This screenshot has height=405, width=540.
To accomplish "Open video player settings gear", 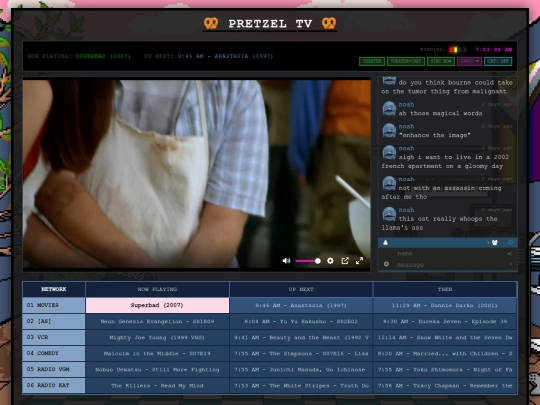I will point(330,261).
